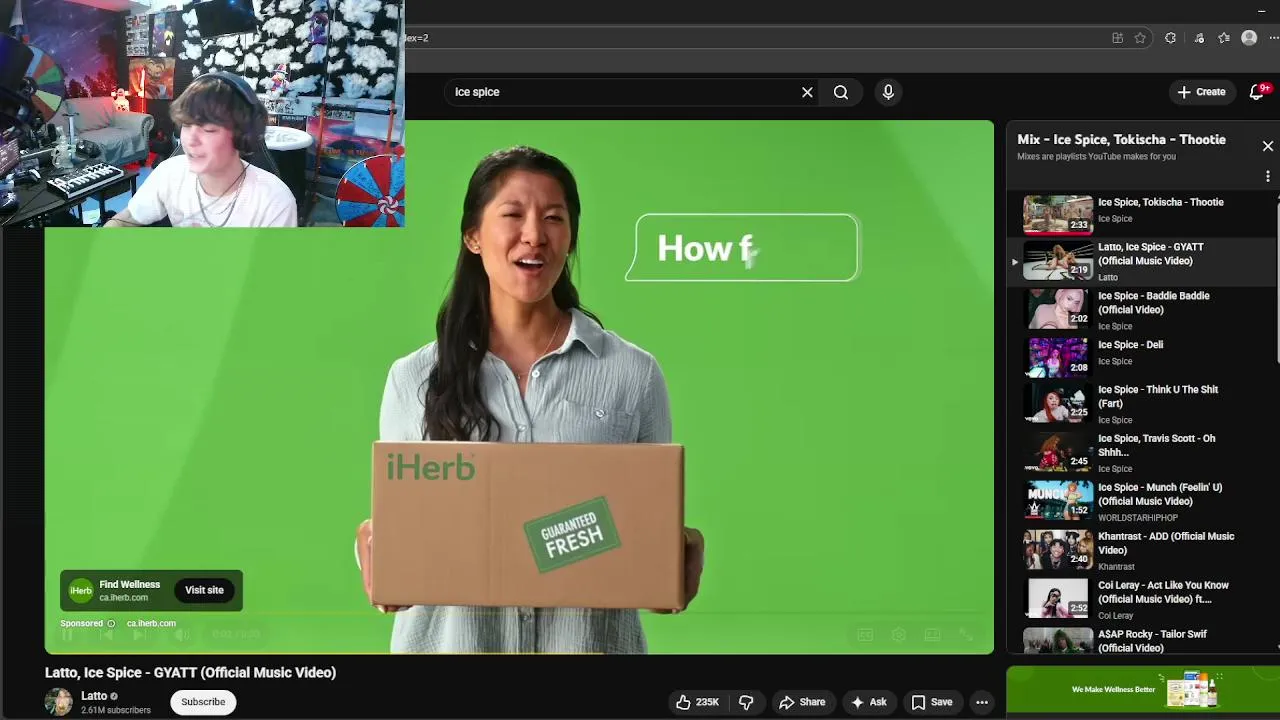Play 'Ice Spice, Travis Scott - Oh Shhh...'
The image size is (1280, 720).
[x=1141, y=452]
